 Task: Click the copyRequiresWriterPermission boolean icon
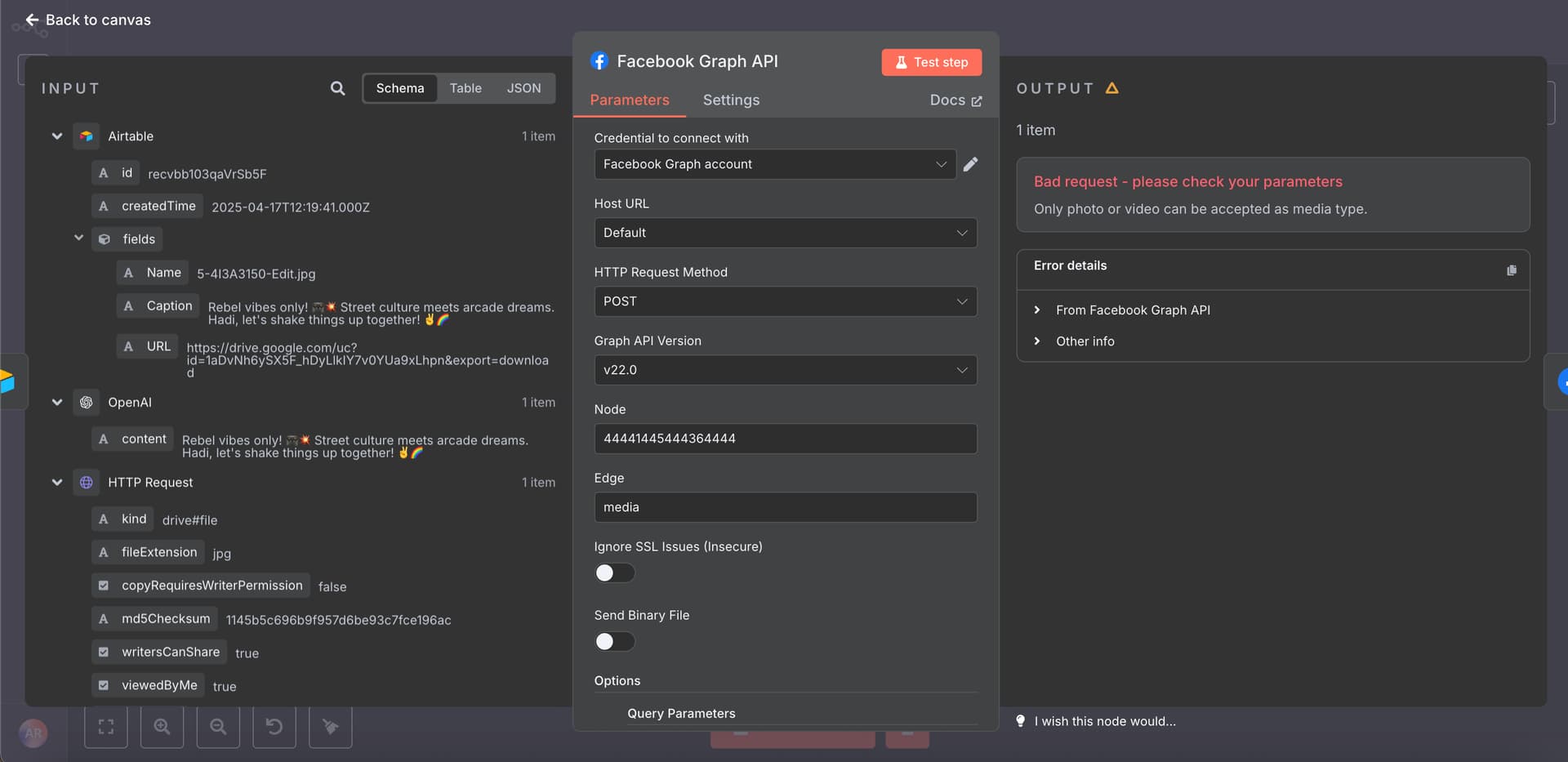[x=104, y=586]
